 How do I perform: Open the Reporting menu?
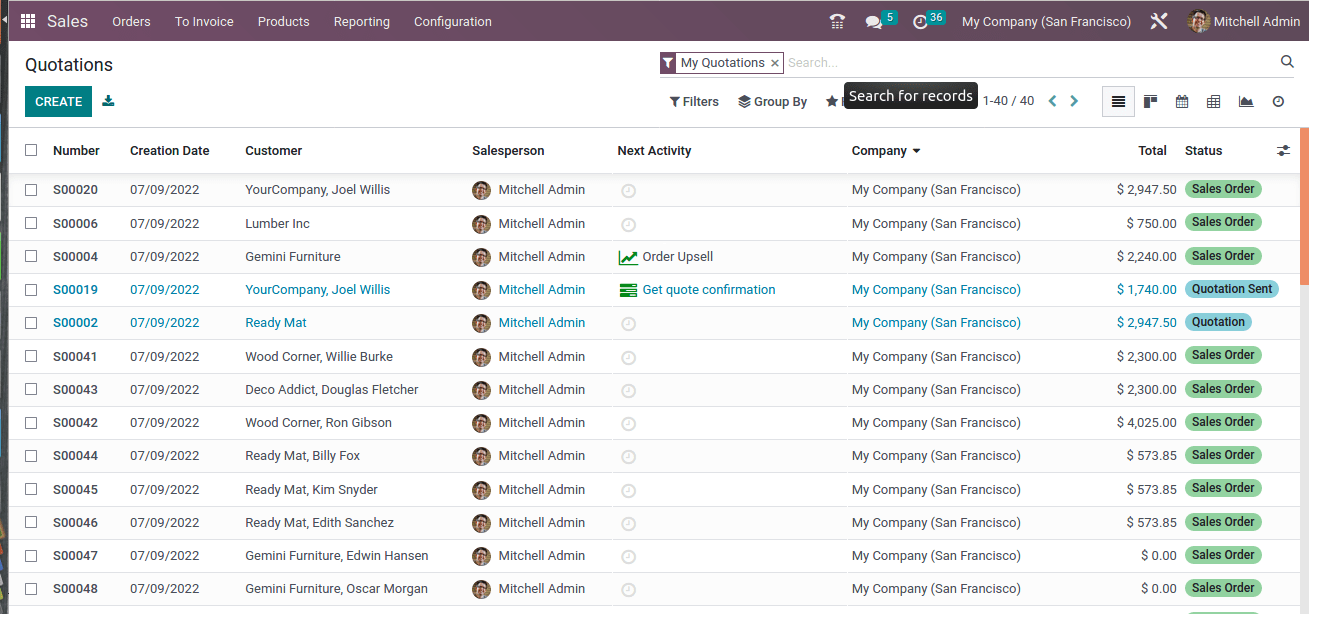(x=362, y=21)
